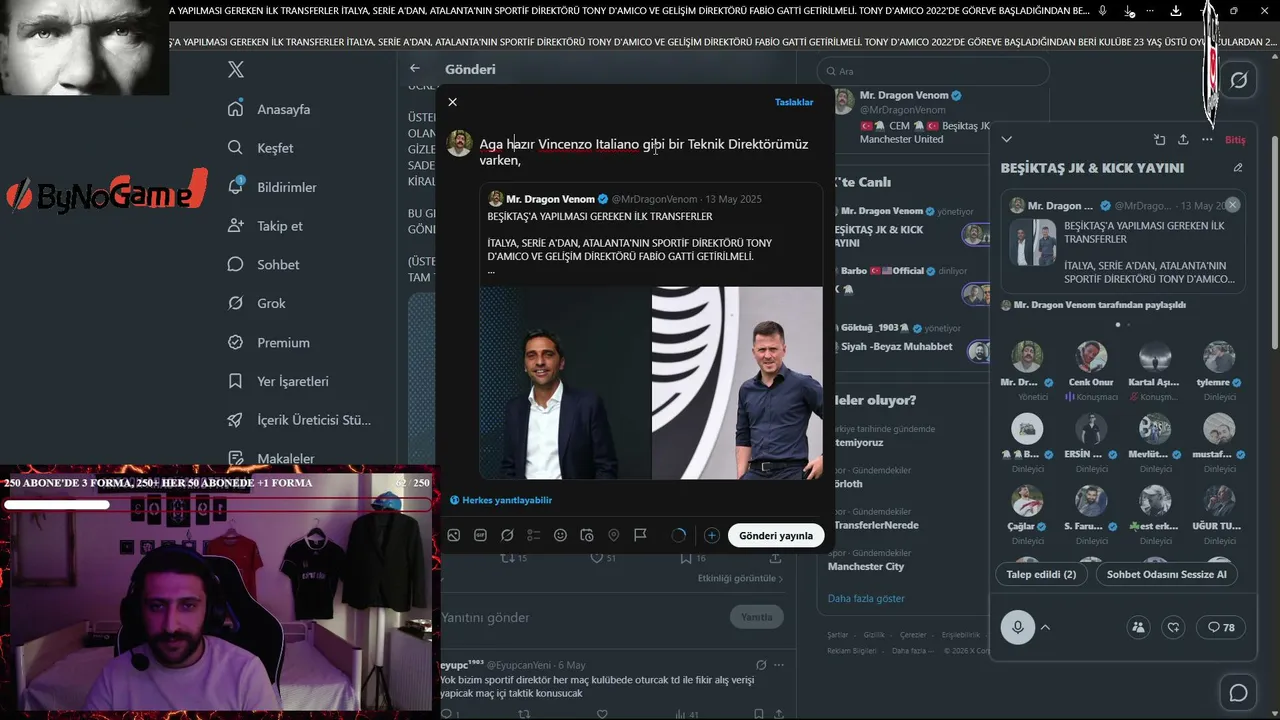Click Yanıtla reply button below post
Viewport: 1280px width, 720px height.
pyautogui.click(x=757, y=617)
